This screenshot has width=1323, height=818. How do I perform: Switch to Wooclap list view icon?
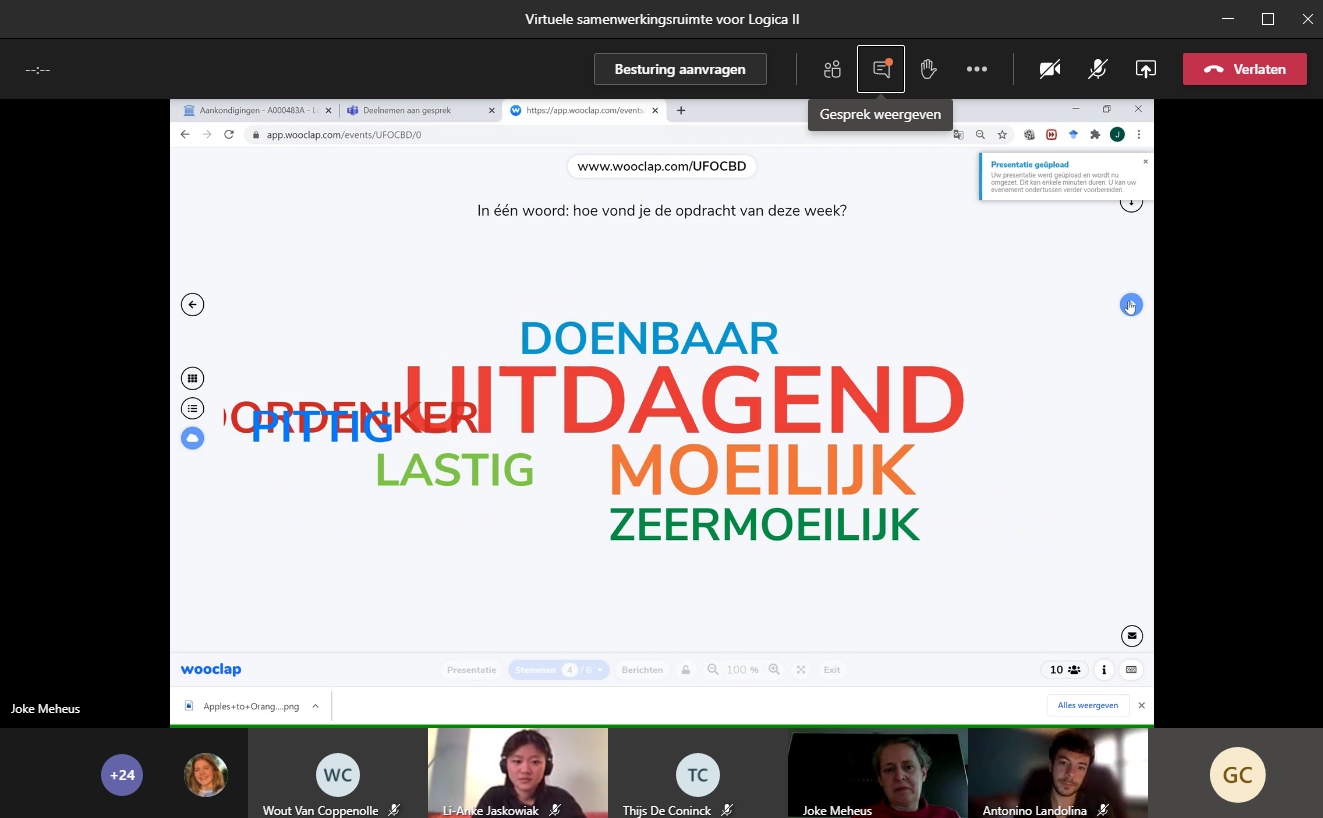(x=193, y=408)
